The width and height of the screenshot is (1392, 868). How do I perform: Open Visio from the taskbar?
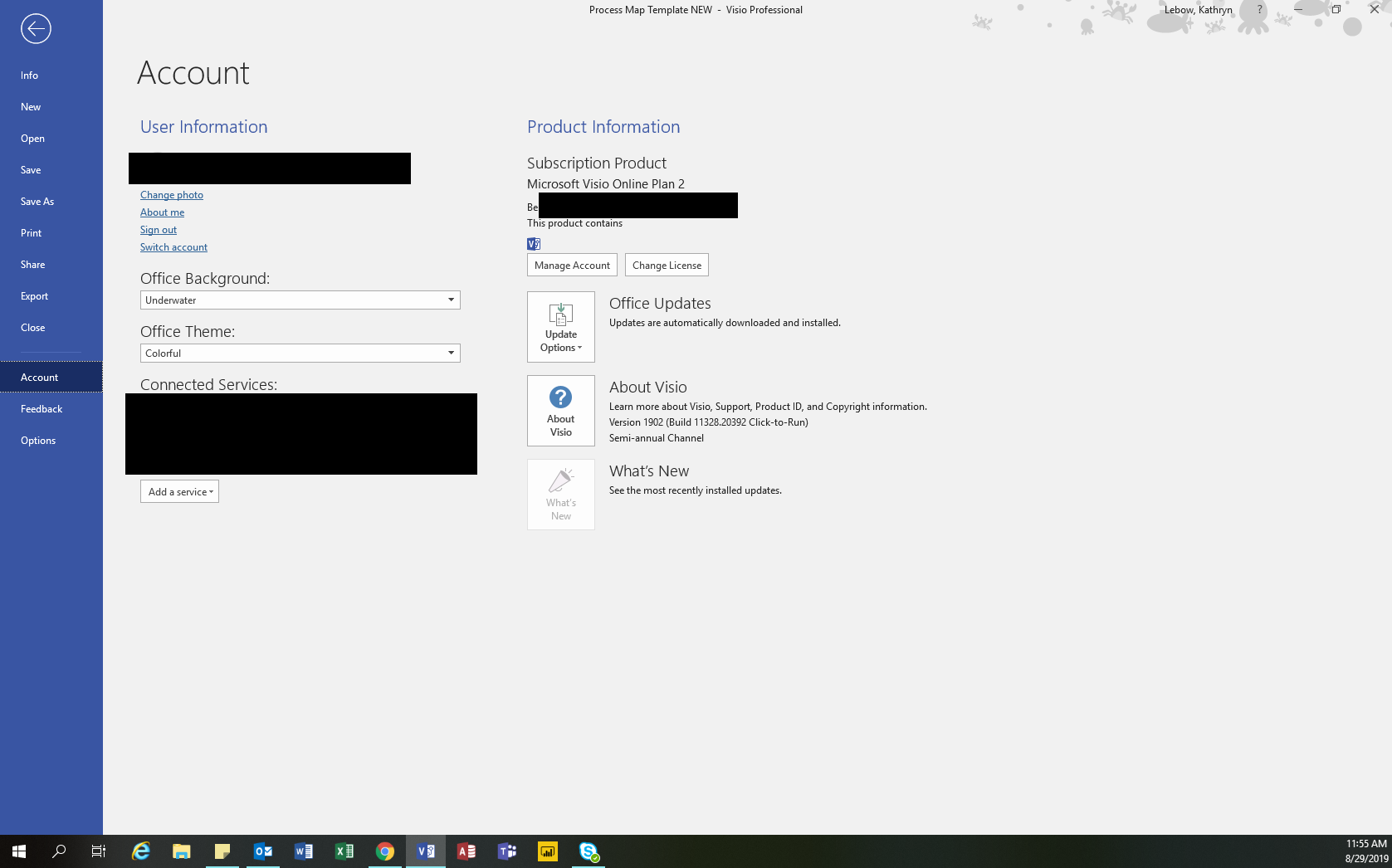point(426,851)
